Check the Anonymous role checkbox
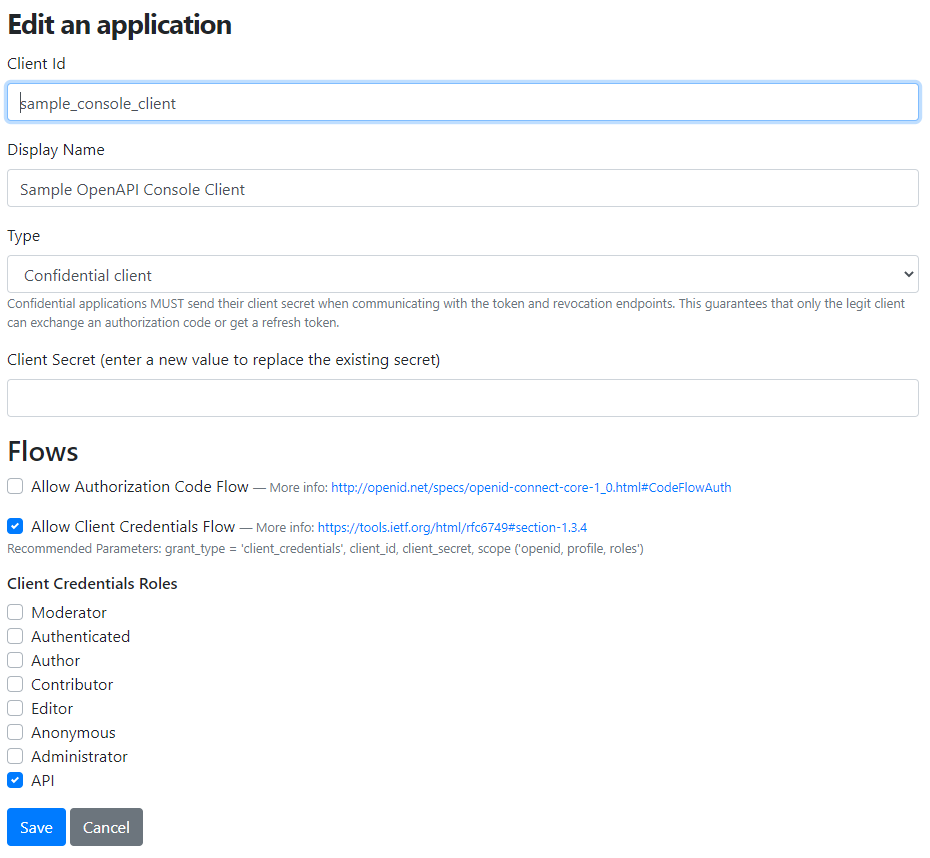 [x=15, y=732]
